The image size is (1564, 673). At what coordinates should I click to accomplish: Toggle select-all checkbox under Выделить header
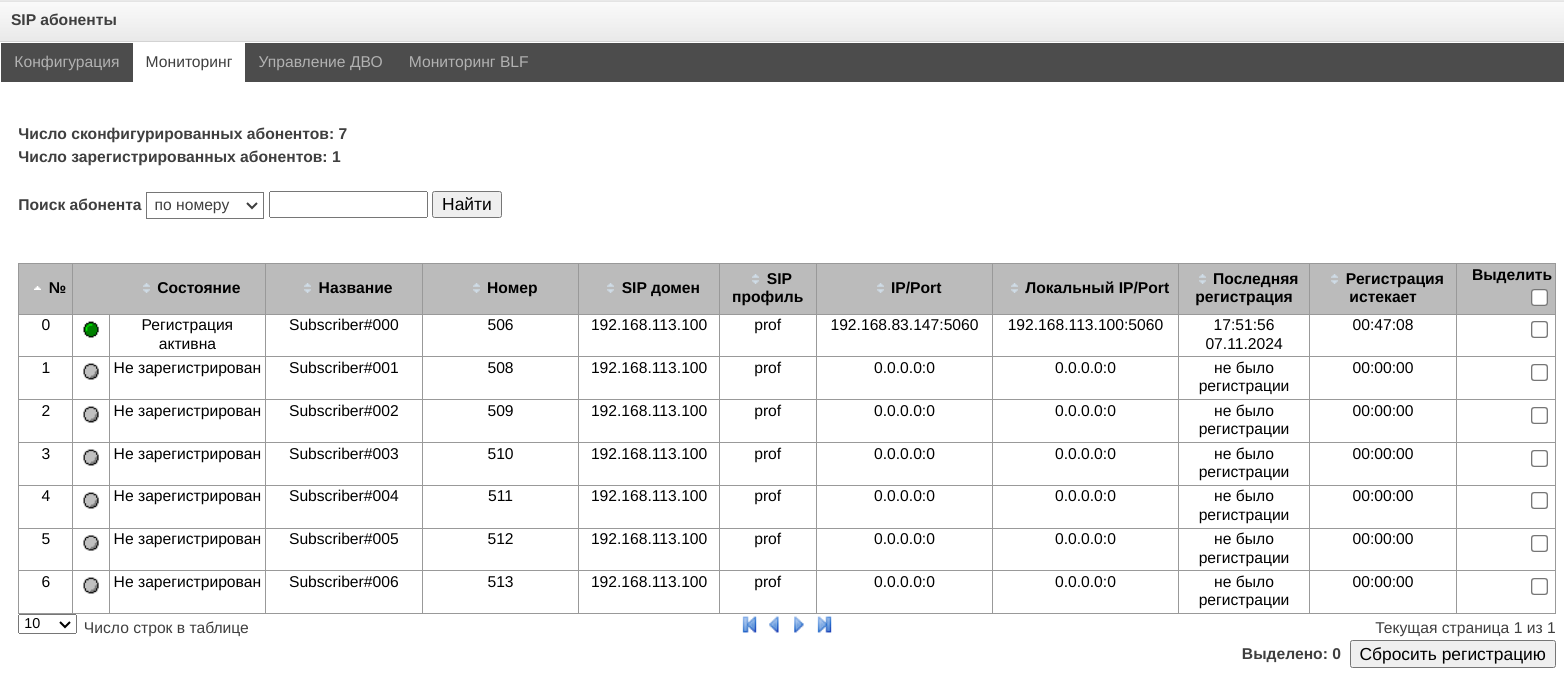point(1539,297)
